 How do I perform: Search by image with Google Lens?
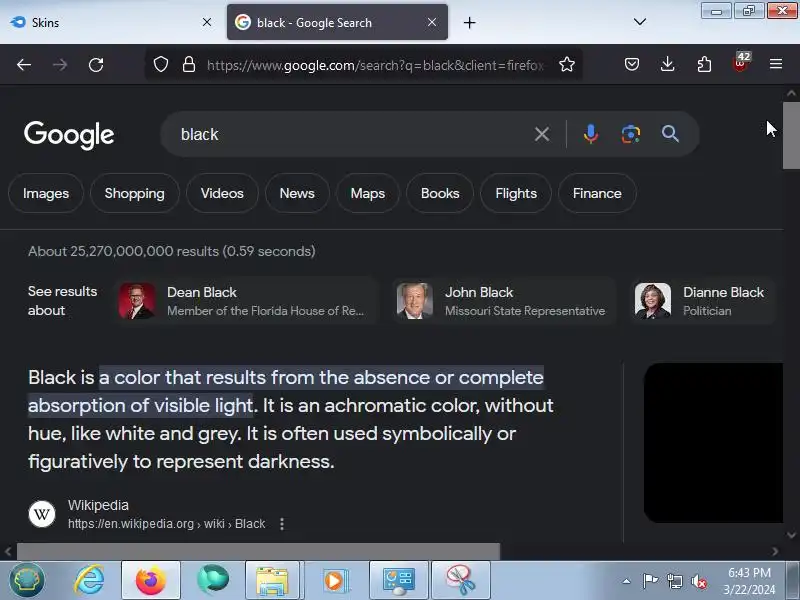(631, 134)
